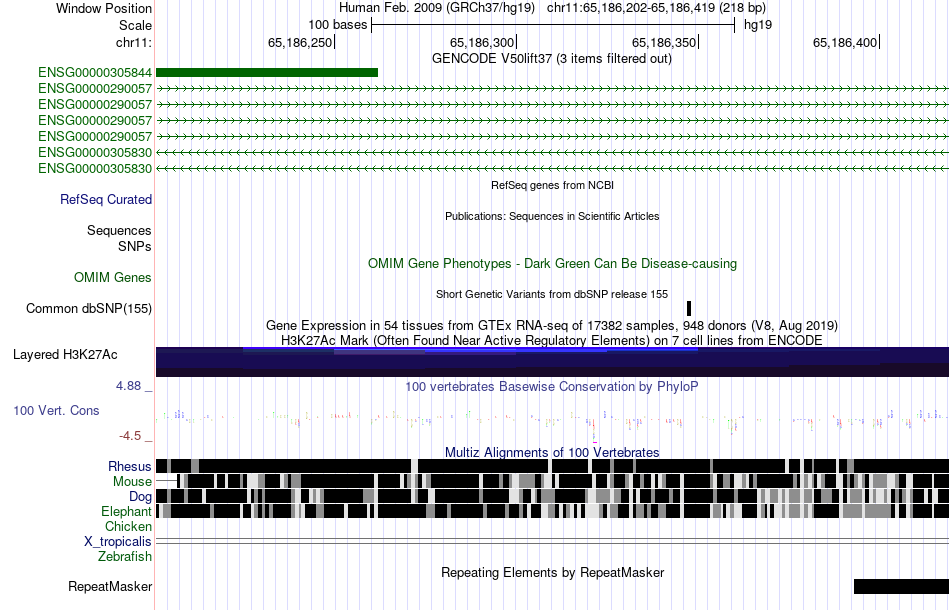Click the RefSeq genes from NCBI title
Image resolution: width=950 pixels, height=610 pixels.
552,185
